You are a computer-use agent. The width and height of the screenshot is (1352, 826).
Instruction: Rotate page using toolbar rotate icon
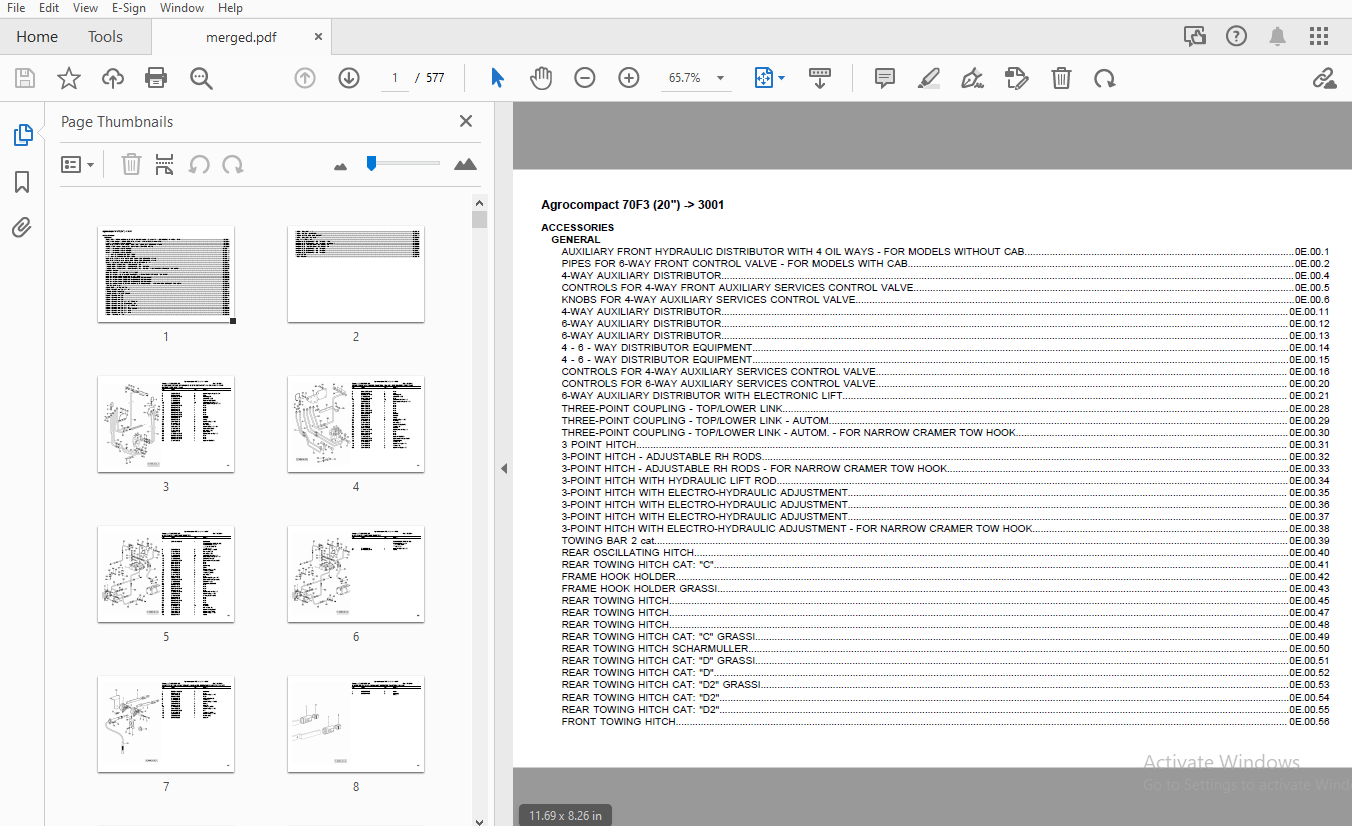tap(1105, 78)
